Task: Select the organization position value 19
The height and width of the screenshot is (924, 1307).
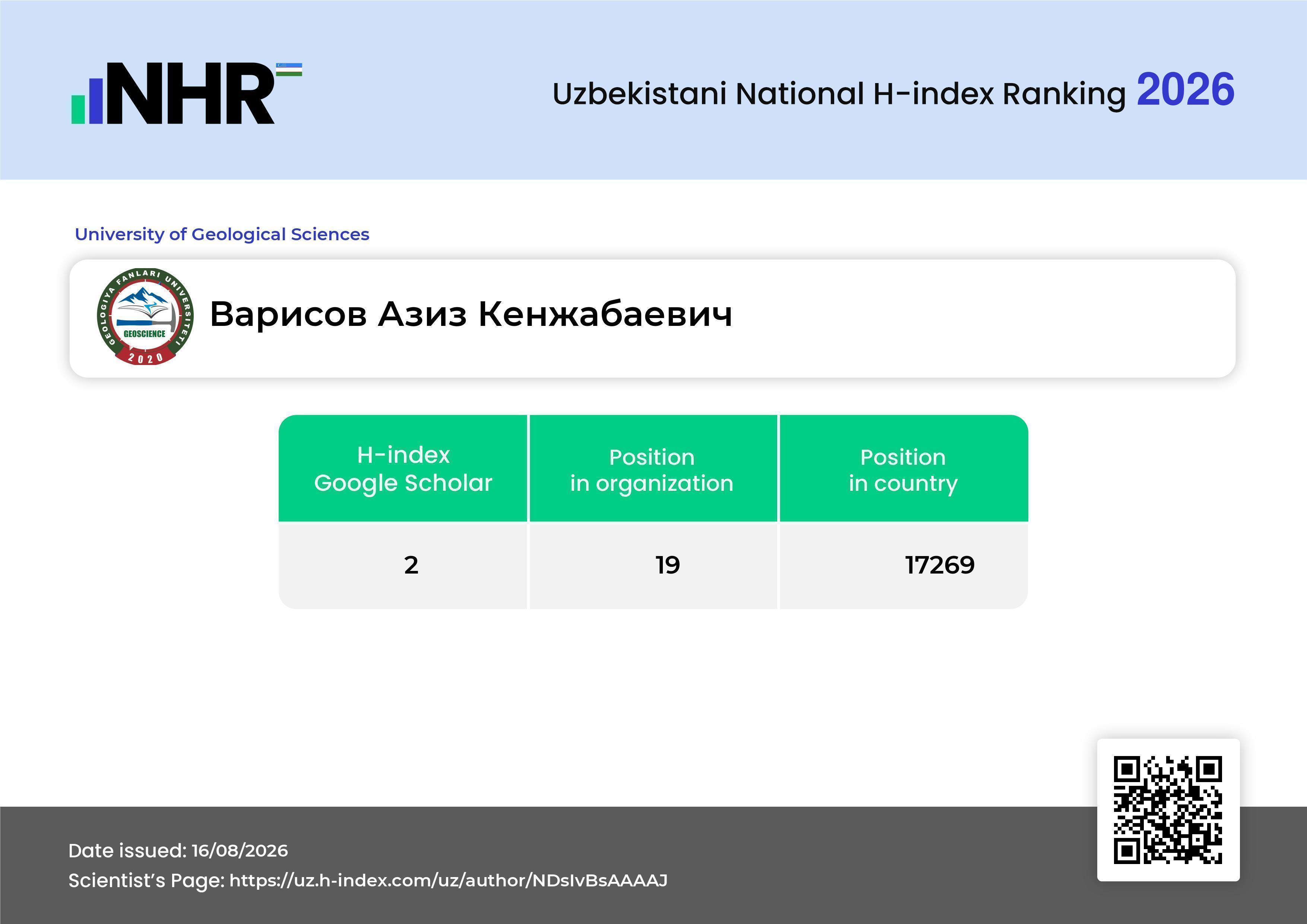Action: 667,565
